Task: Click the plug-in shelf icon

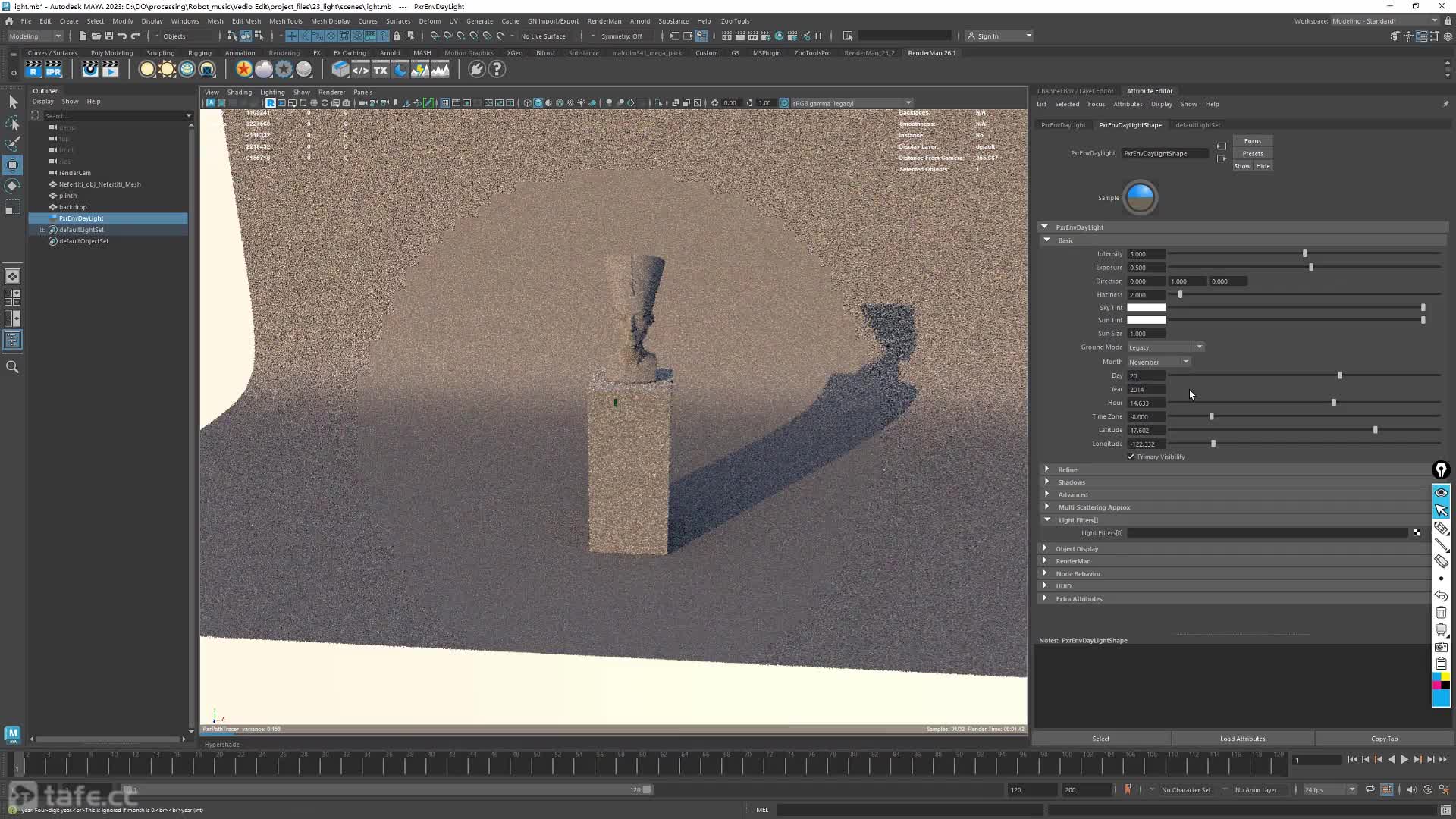Action: click(476, 70)
